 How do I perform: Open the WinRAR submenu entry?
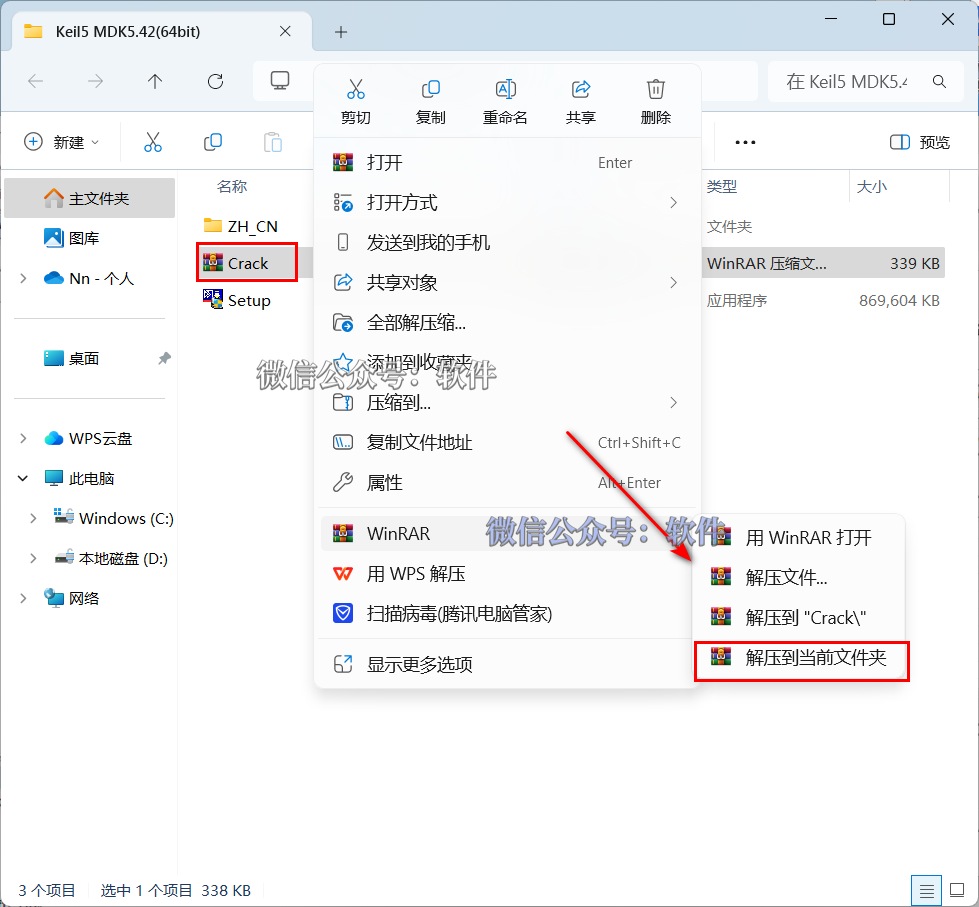tap(507, 534)
